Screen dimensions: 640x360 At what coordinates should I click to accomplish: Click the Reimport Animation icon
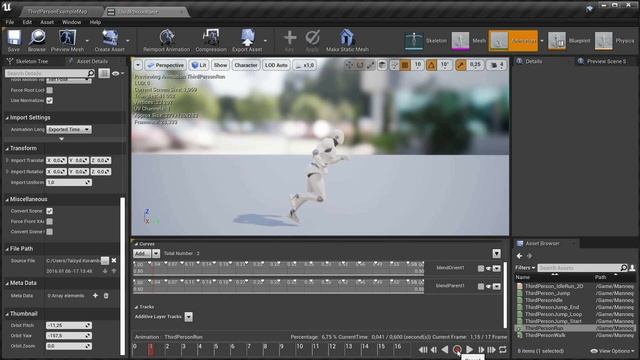(x=167, y=40)
